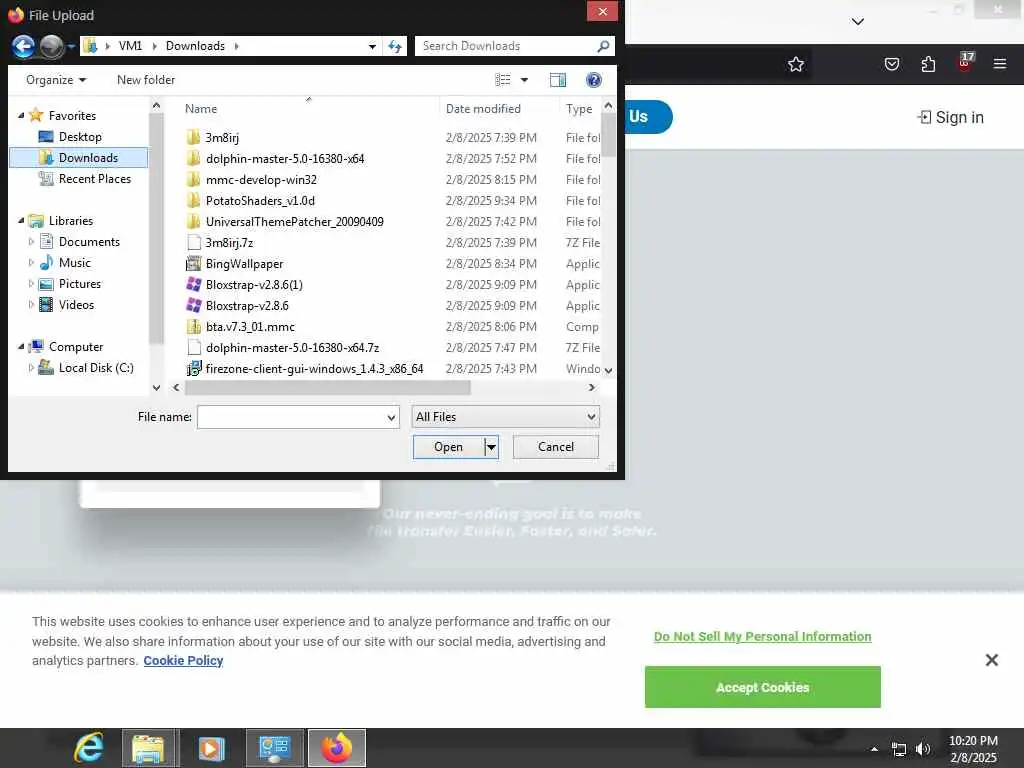Collapse the Libraries tree group
This screenshot has width=1024, height=768.
(x=22, y=221)
